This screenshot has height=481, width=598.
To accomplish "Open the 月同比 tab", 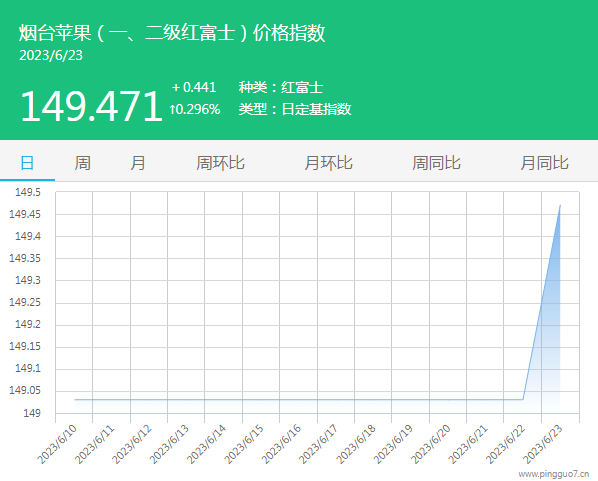I will coord(545,163).
